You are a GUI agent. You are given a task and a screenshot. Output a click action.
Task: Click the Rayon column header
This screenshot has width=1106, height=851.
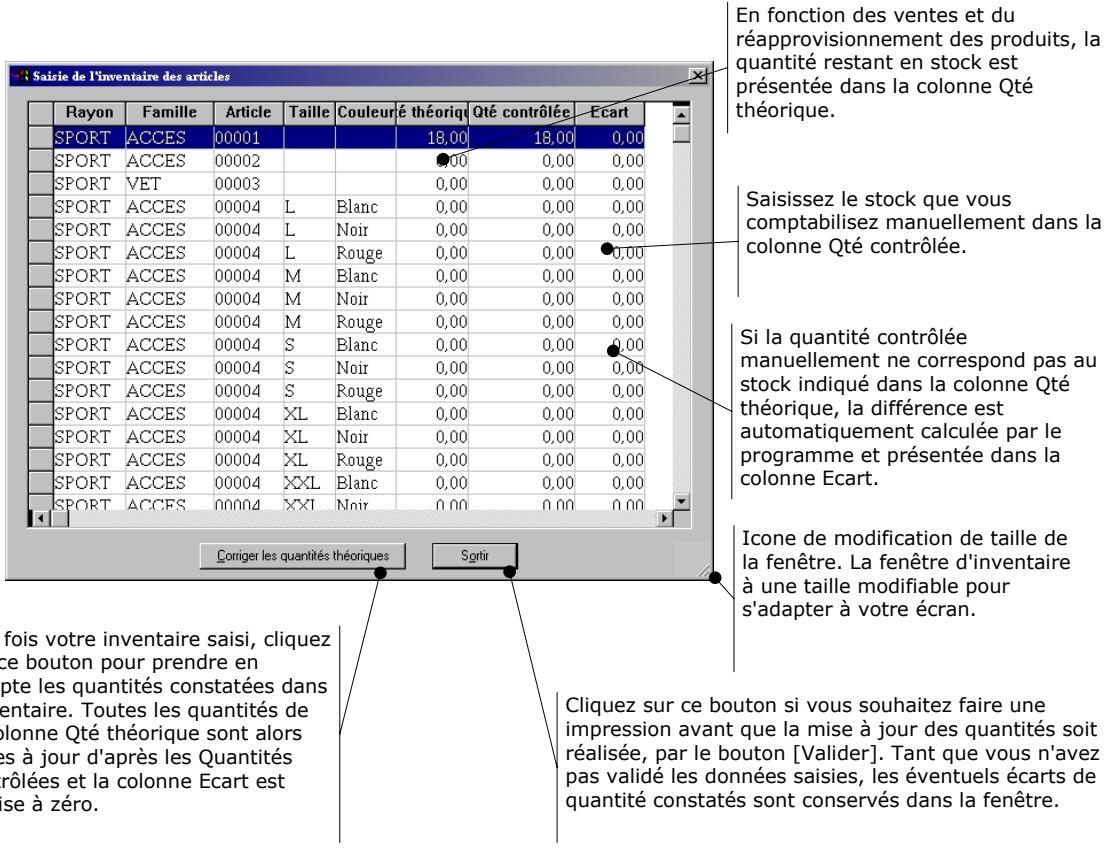(89, 113)
